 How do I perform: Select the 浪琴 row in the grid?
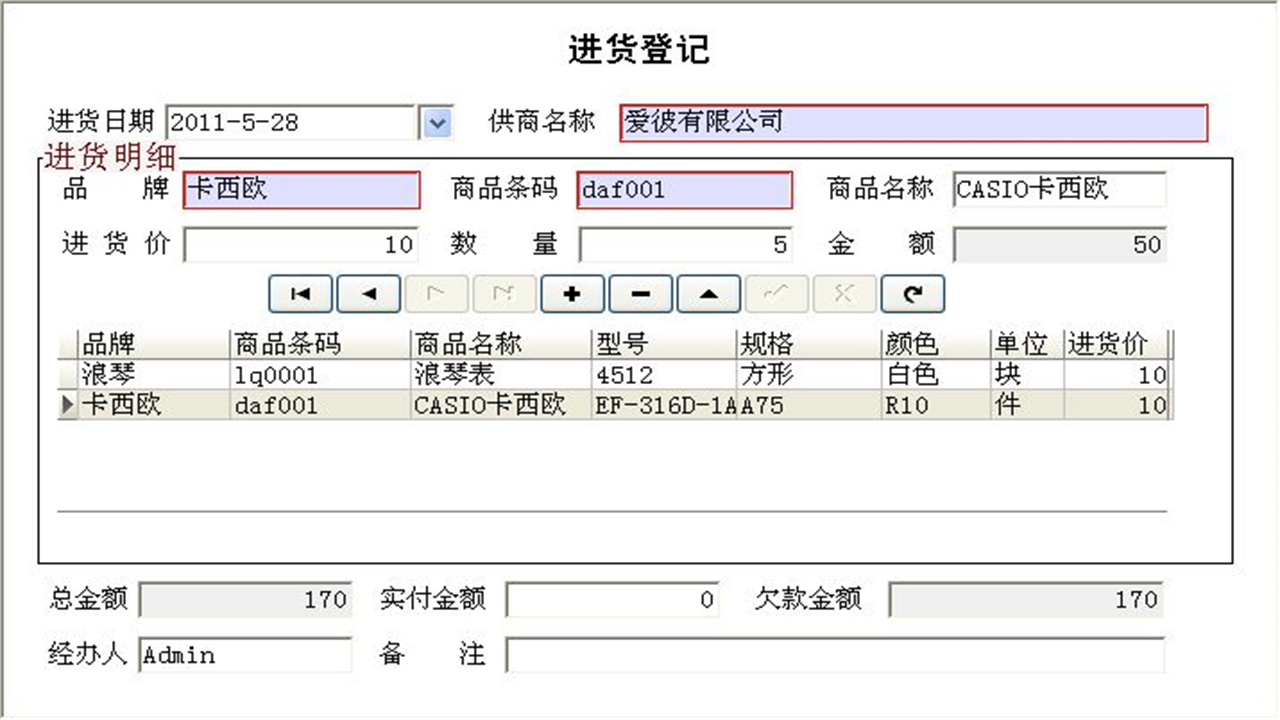pos(300,375)
